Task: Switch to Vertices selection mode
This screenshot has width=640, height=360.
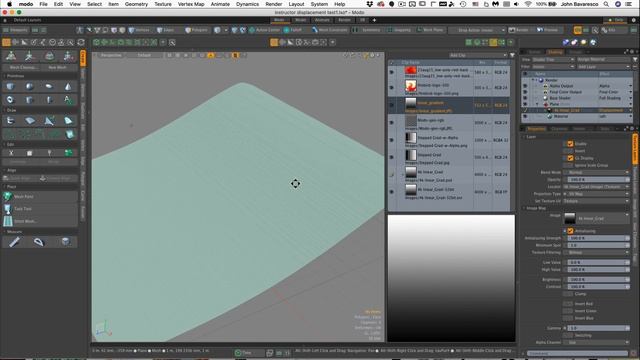Action: [139, 30]
